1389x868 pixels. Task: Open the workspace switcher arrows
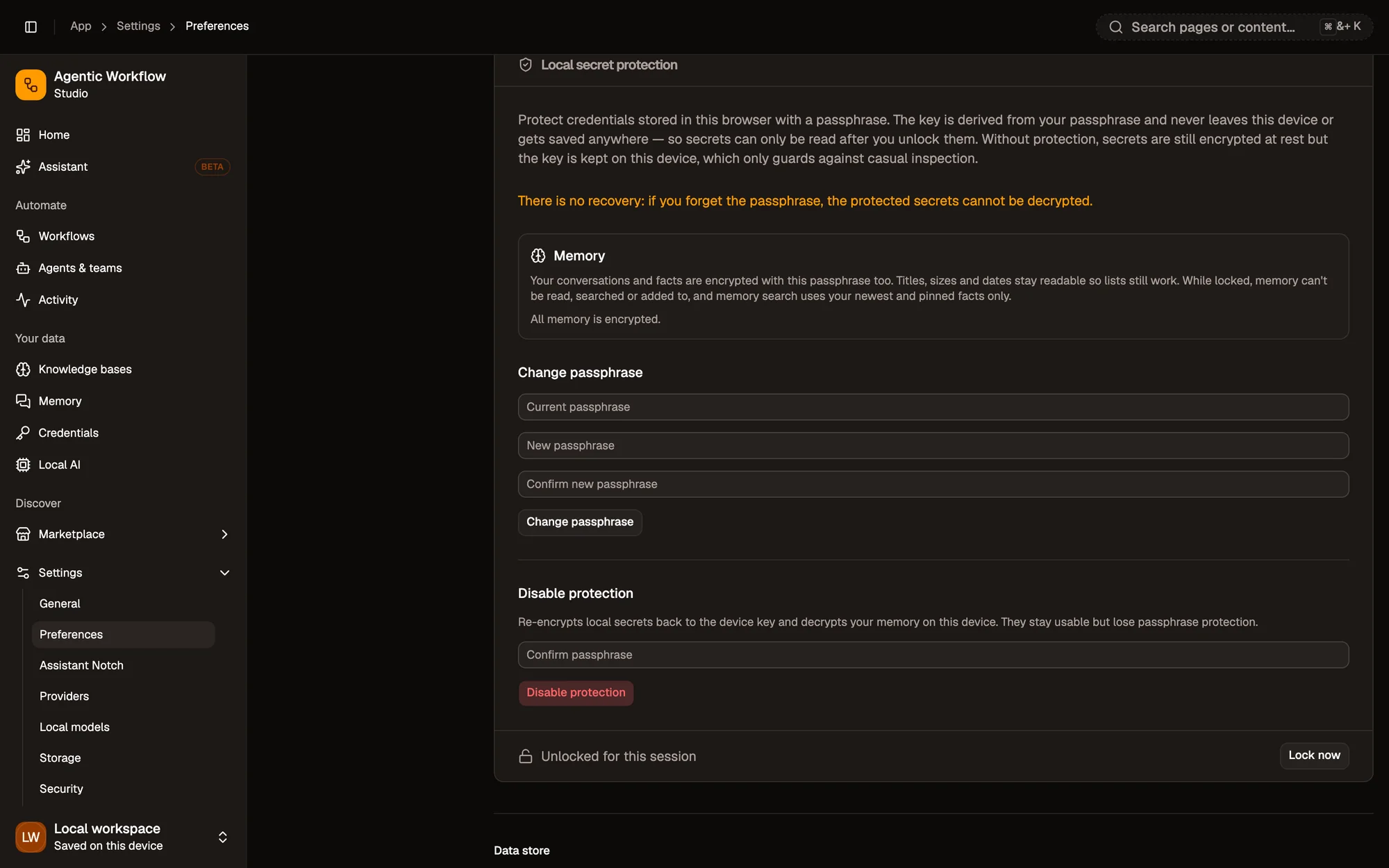223,837
